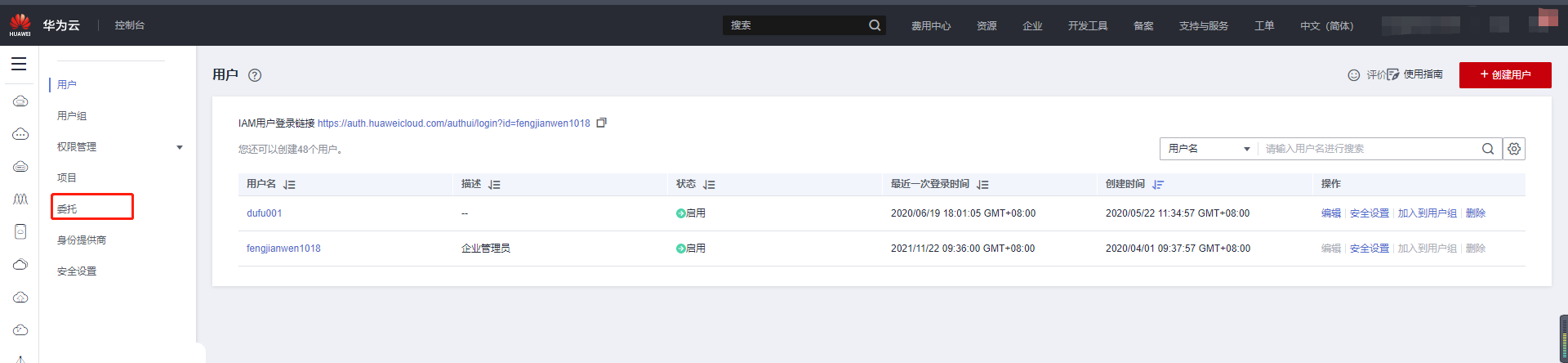Sort by 用户名 column sort icon
Screen dimensions: 1568x363
289,185
